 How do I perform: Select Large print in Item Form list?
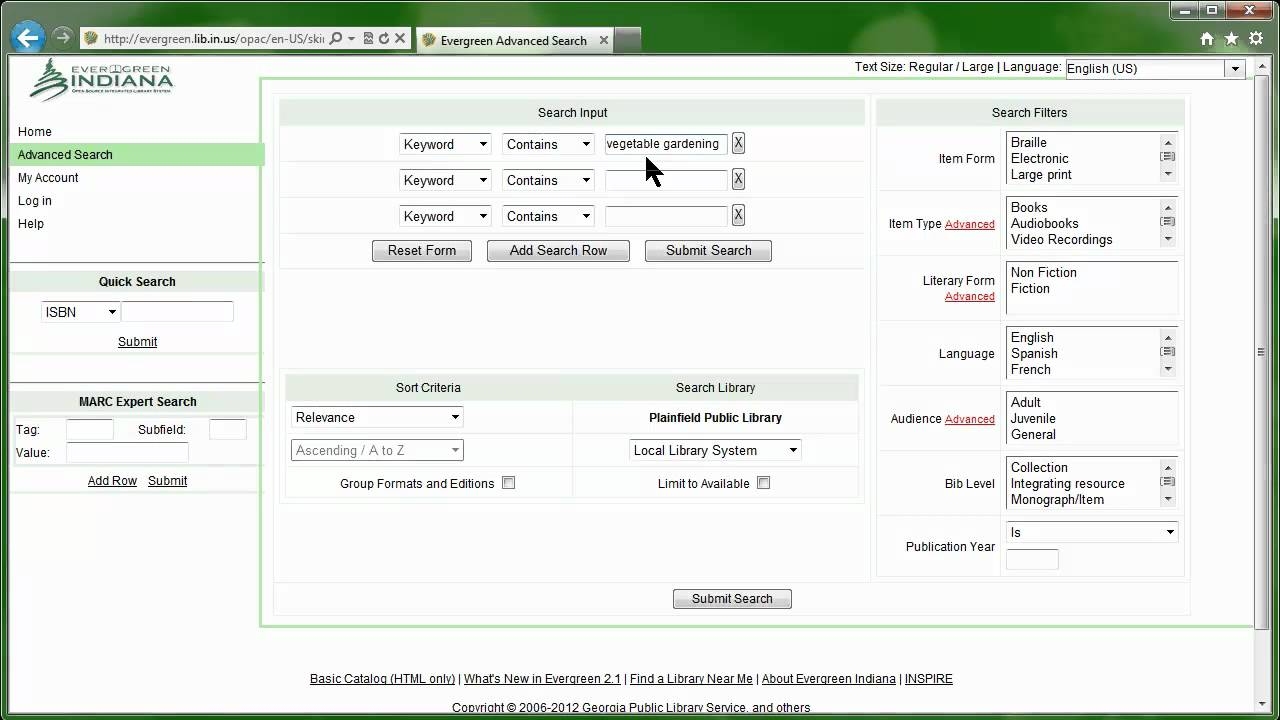[1041, 174]
